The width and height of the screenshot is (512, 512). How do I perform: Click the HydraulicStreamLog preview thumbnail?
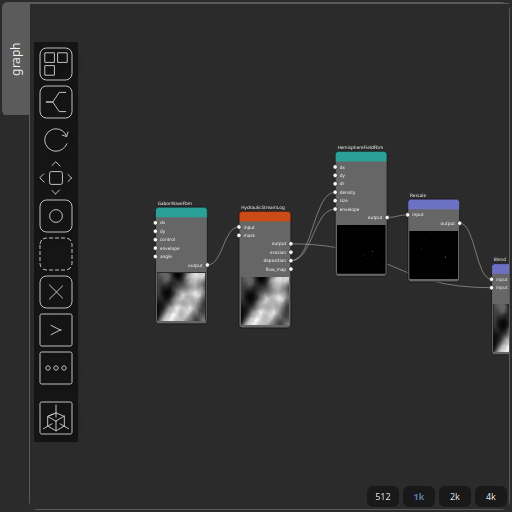tap(265, 301)
